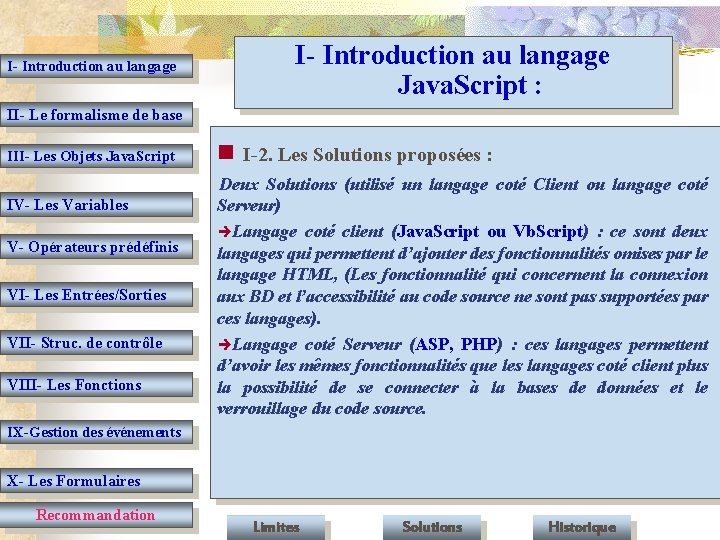Open VI- Les Entrées/Sorties
Viewport: 720px width, 540px height.
96,295
